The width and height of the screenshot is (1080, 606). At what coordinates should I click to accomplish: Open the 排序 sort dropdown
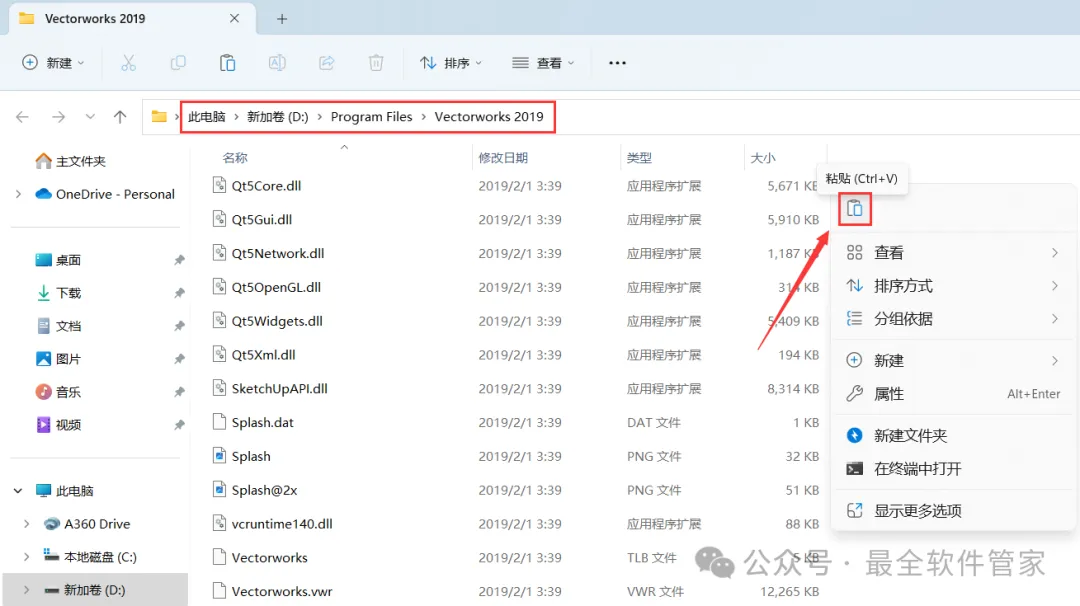(x=451, y=63)
